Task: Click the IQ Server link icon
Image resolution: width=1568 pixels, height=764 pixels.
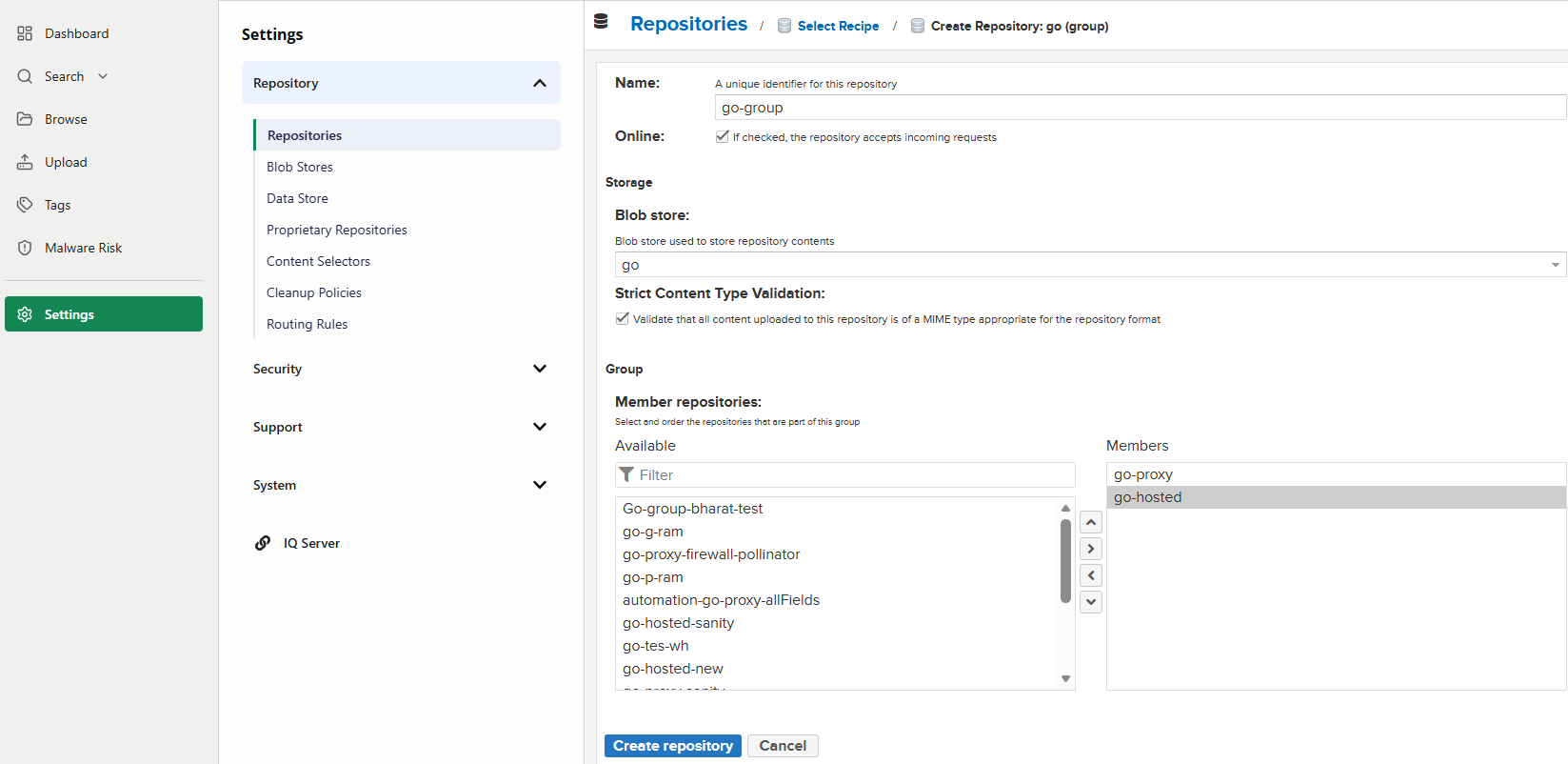Action: tap(263, 543)
